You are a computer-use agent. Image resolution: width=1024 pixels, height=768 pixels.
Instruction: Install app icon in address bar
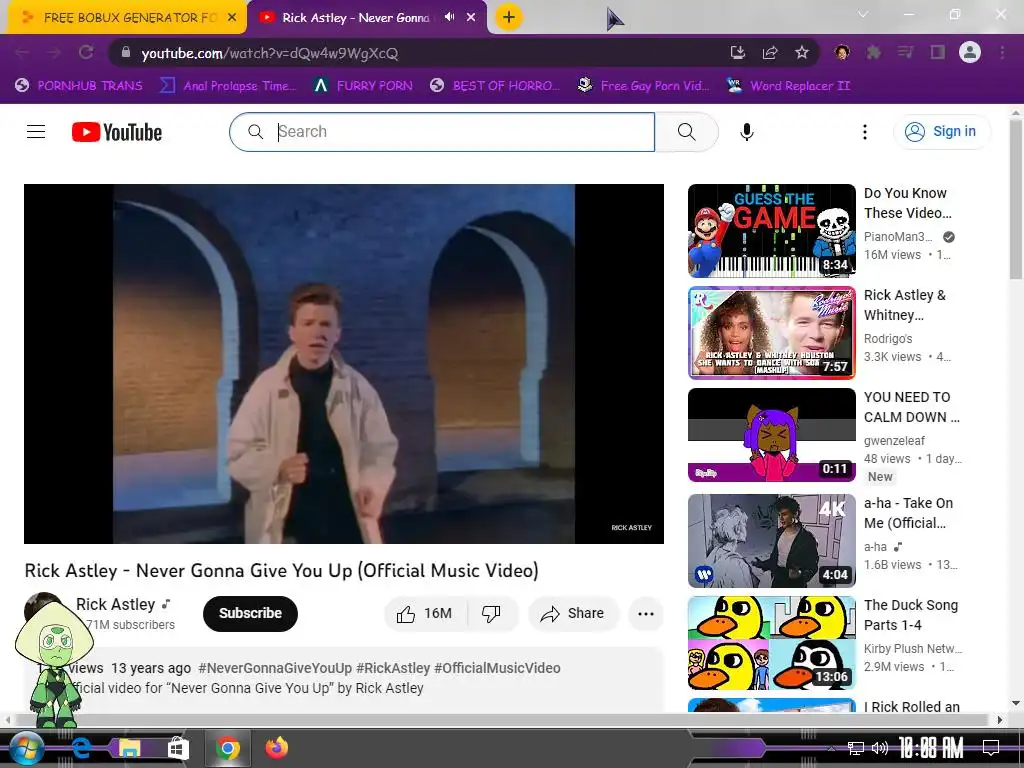pyautogui.click(x=738, y=52)
